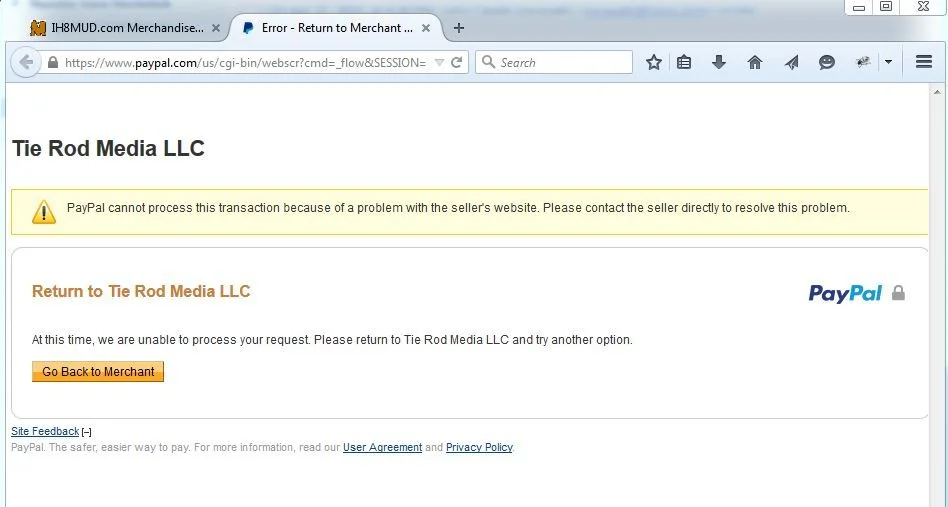This screenshot has height=507, width=948.
Task: Click the padlock site security icon
Action: [x=53, y=62]
